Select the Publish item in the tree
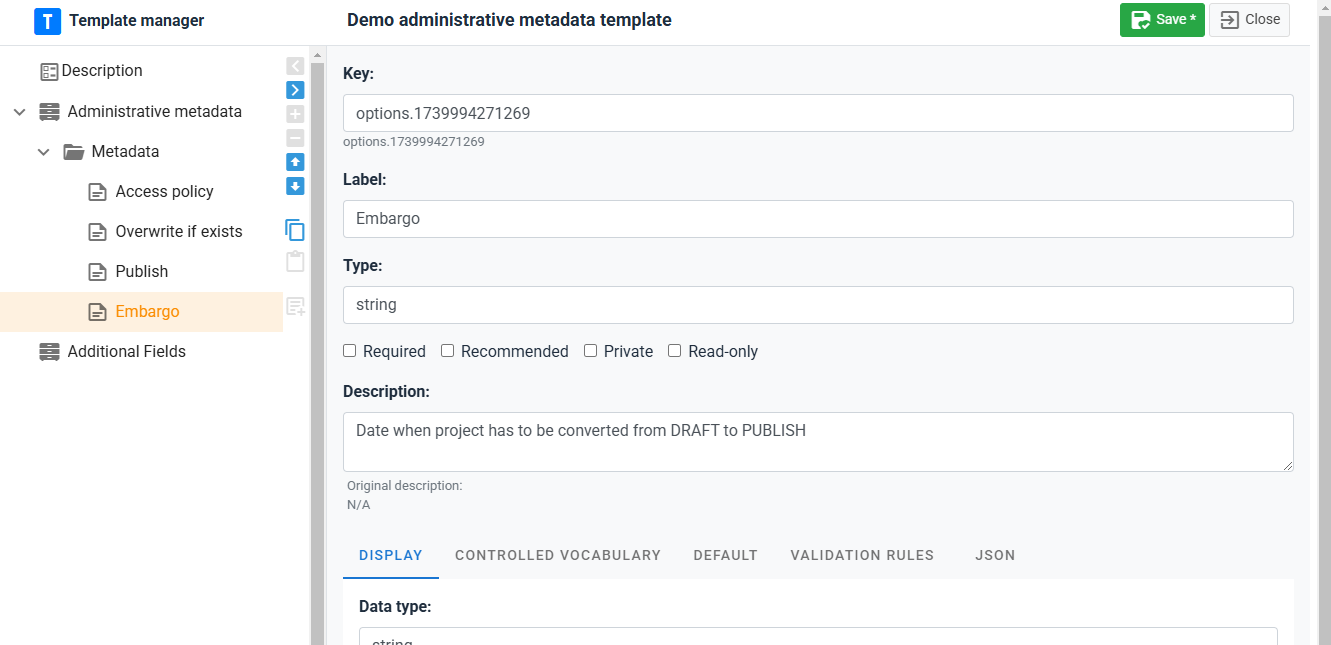 tap(142, 272)
